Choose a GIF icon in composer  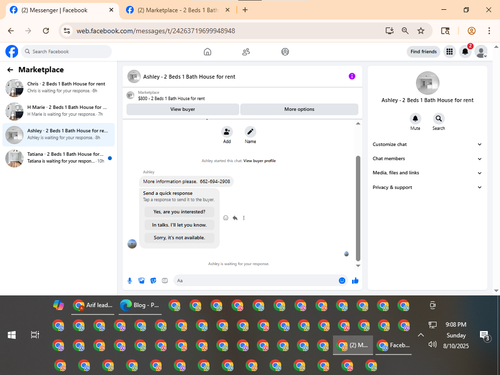pyautogui.click(x=165, y=281)
